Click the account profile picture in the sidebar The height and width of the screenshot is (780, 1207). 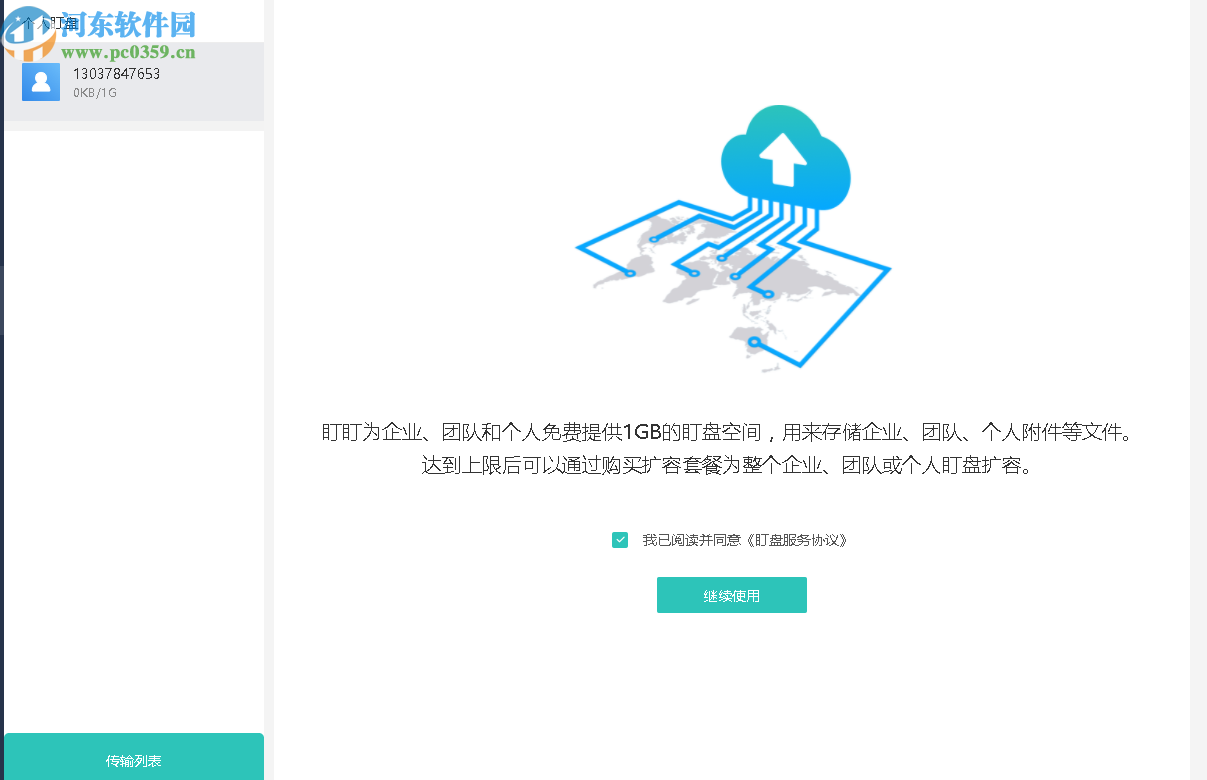pyautogui.click(x=40, y=81)
